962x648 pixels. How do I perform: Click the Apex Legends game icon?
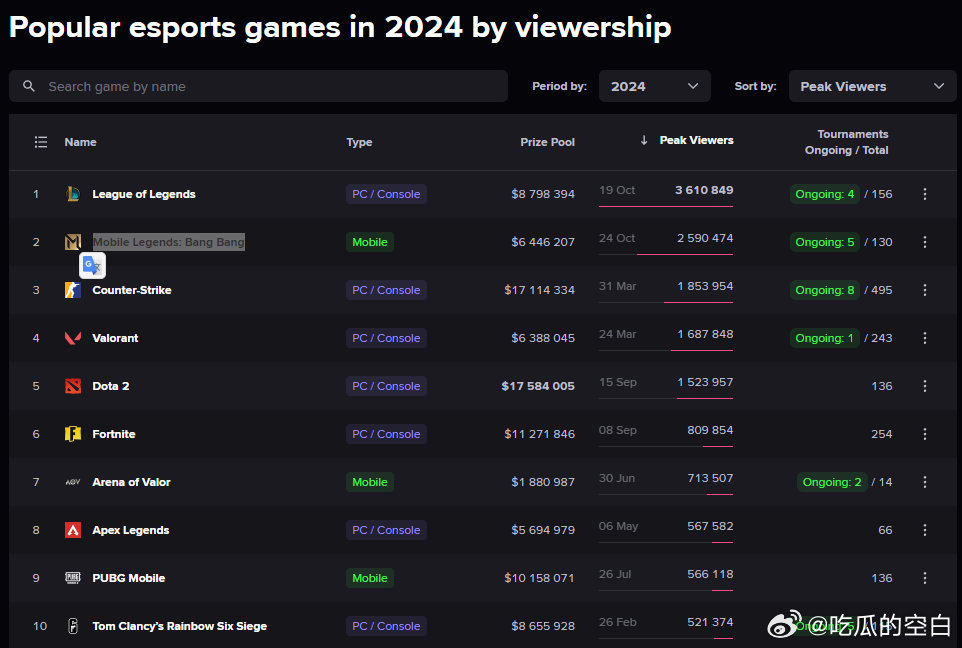[x=73, y=530]
